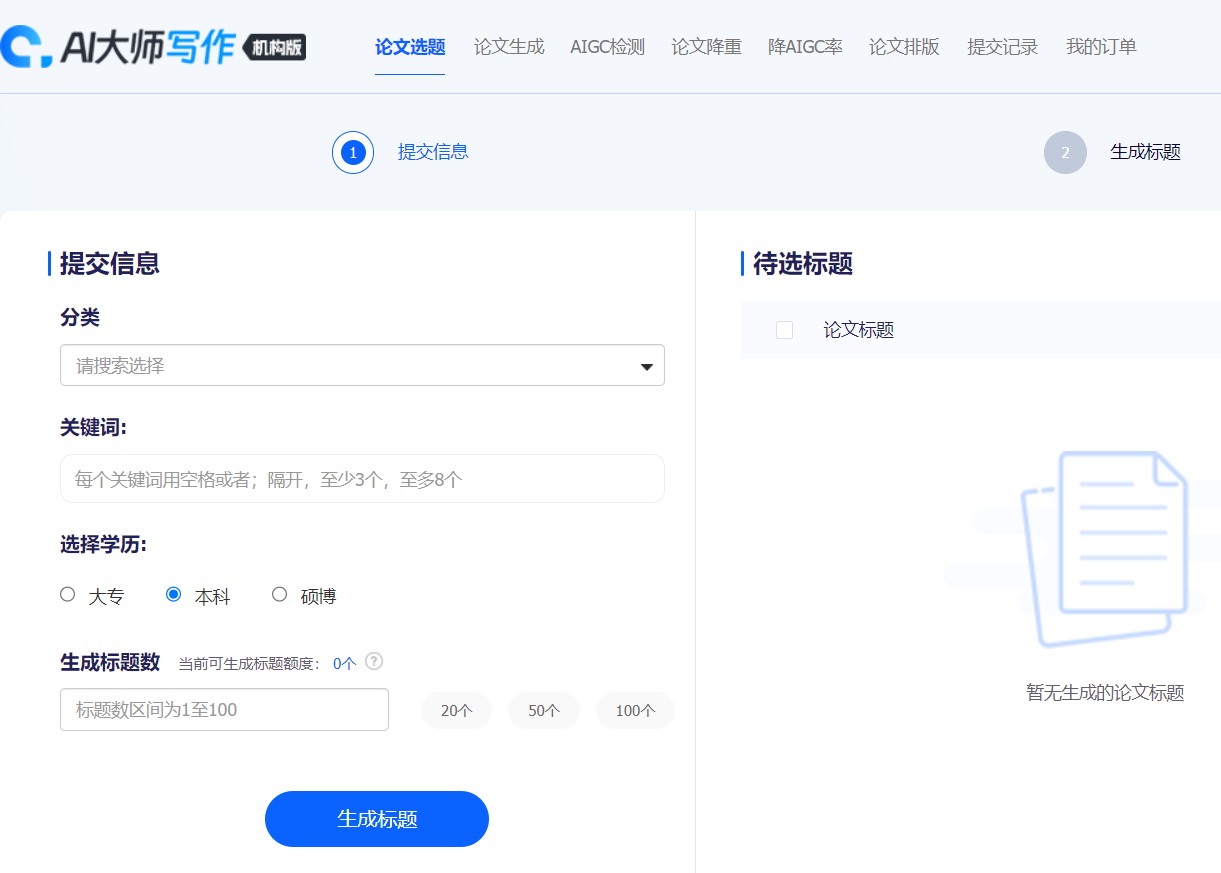Click the 关键词 input field
Screen dimensions: 1221x873
(x=362, y=479)
